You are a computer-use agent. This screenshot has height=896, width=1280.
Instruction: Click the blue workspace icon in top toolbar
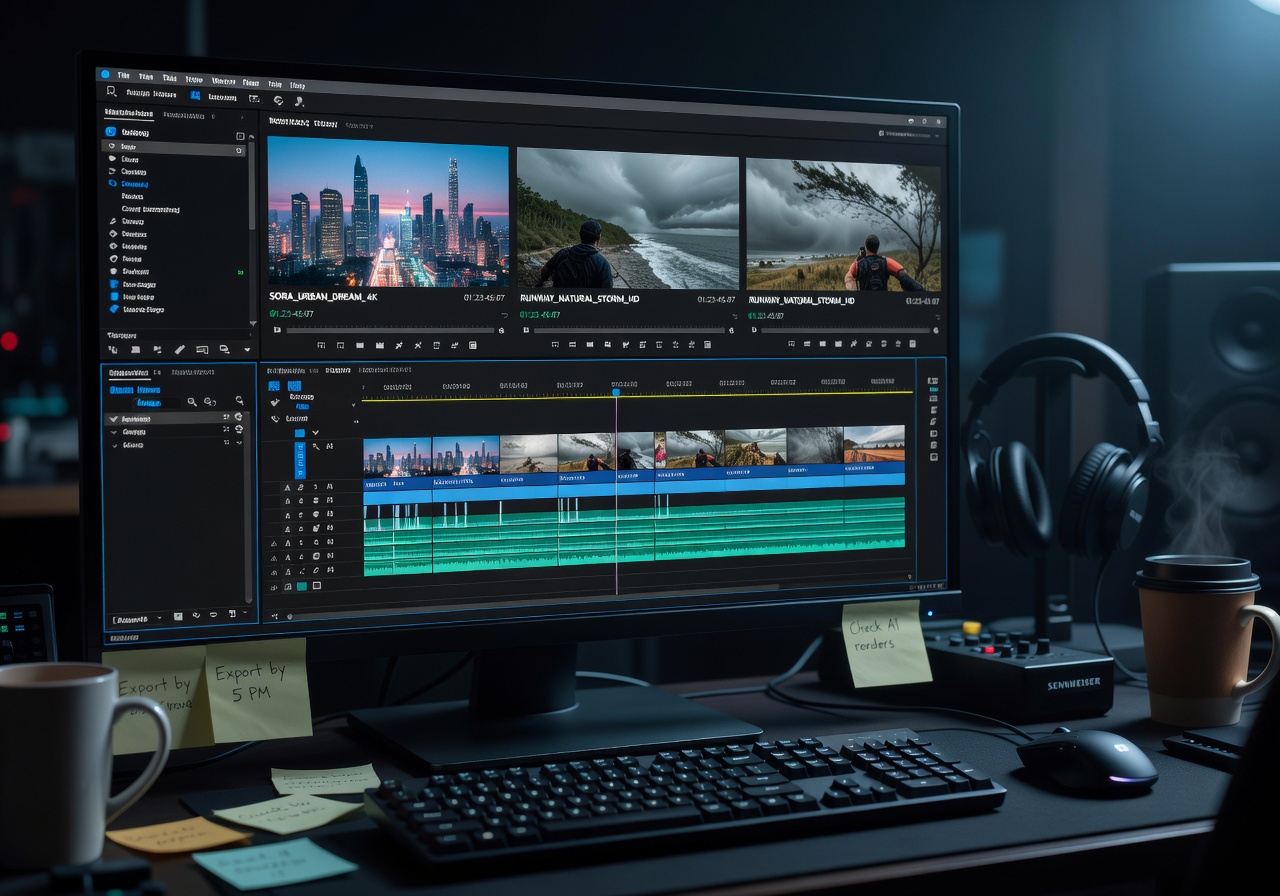click(x=195, y=96)
